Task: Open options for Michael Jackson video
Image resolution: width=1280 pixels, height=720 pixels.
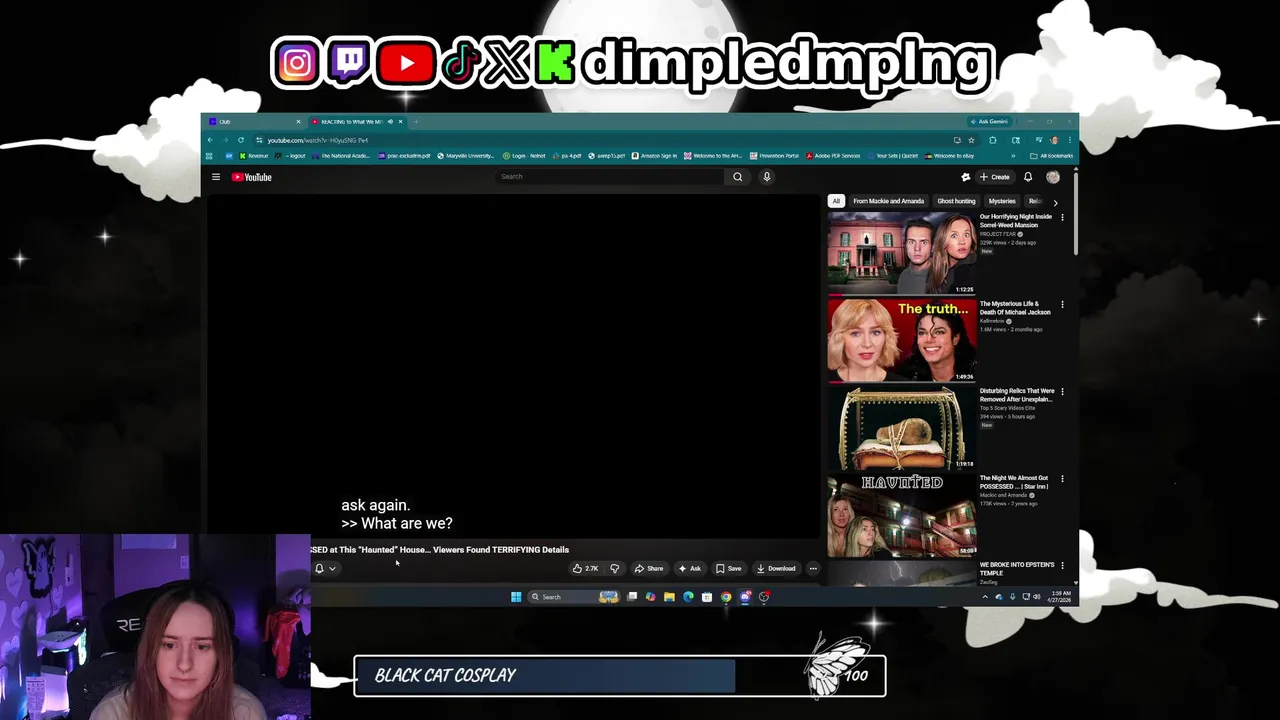Action: coord(1062,304)
